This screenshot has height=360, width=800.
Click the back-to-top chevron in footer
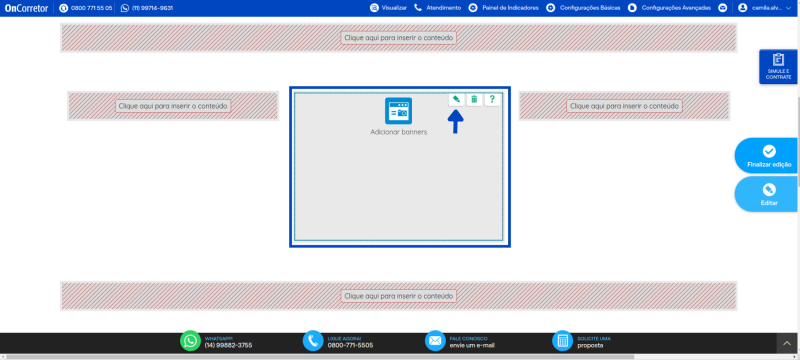(787, 343)
